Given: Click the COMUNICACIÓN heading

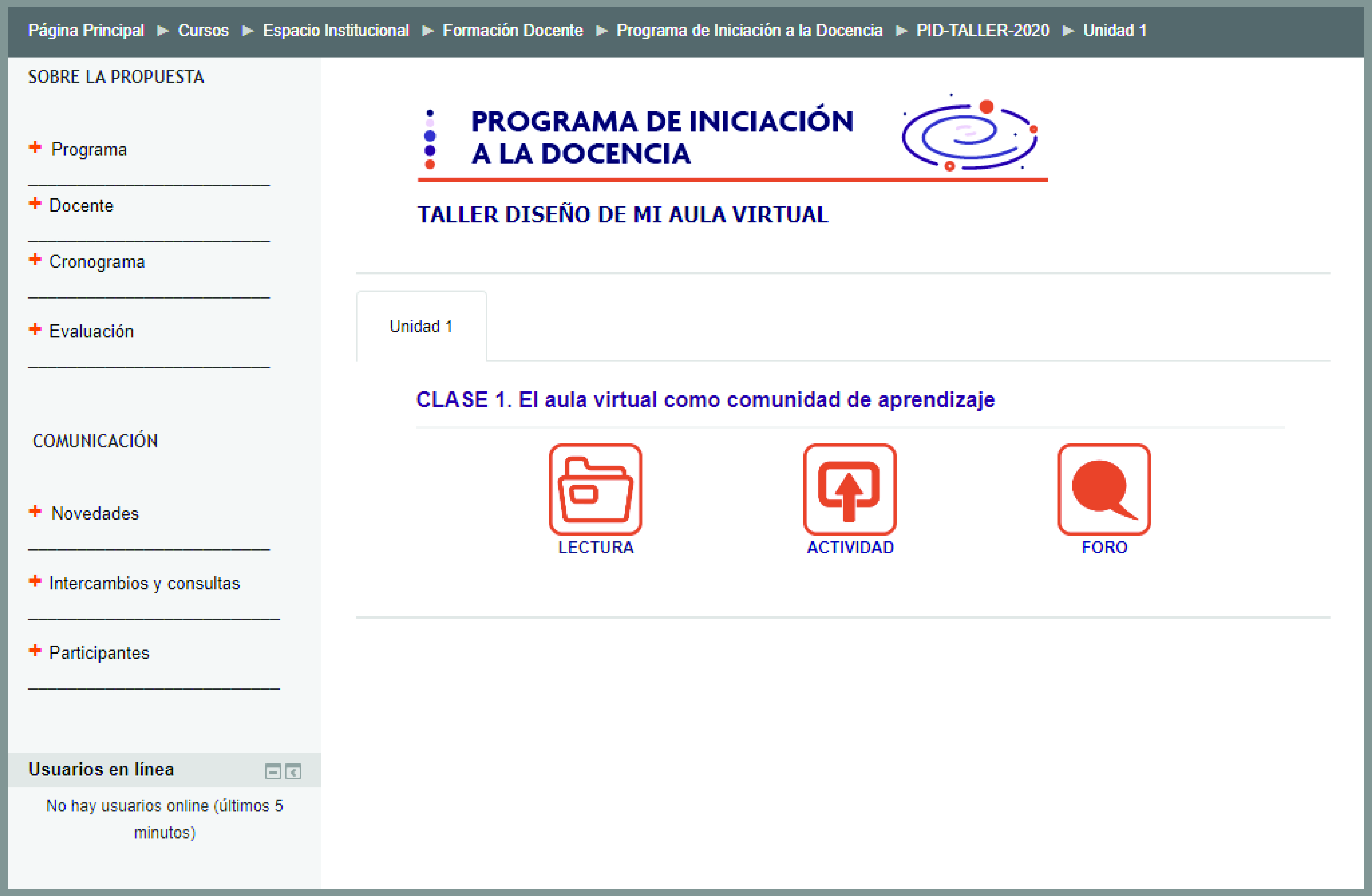Looking at the screenshot, I should (x=95, y=441).
